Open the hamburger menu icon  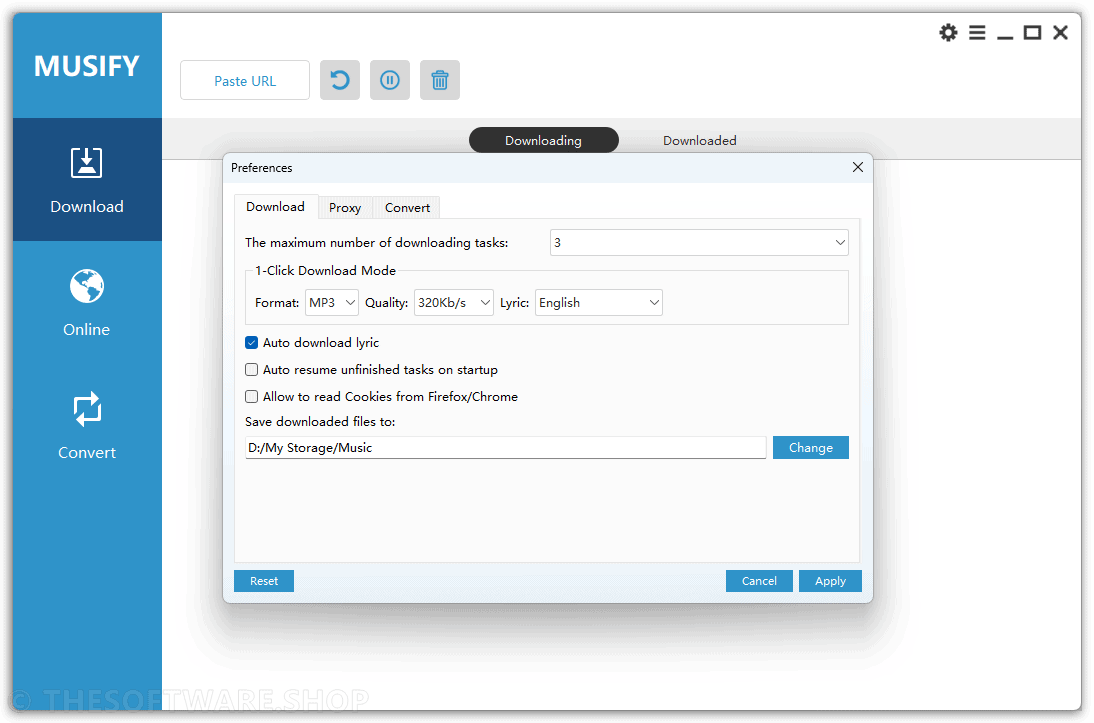[x=977, y=33]
